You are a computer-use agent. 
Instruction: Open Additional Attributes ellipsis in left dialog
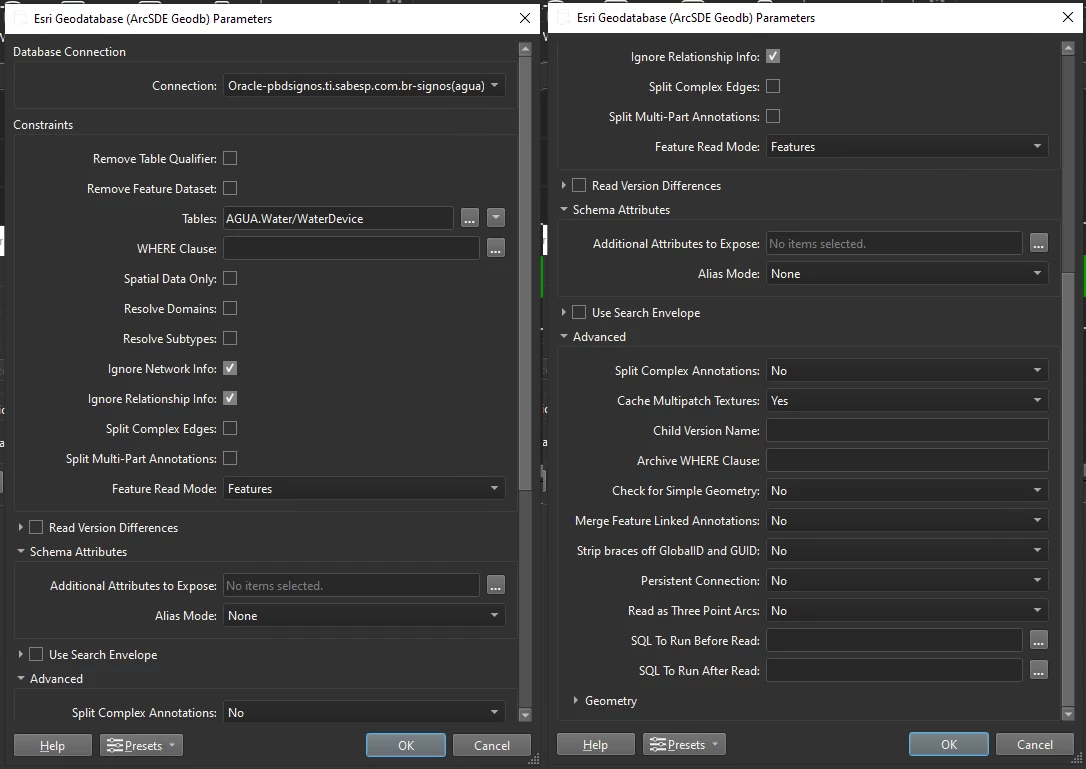click(x=496, y=585)
